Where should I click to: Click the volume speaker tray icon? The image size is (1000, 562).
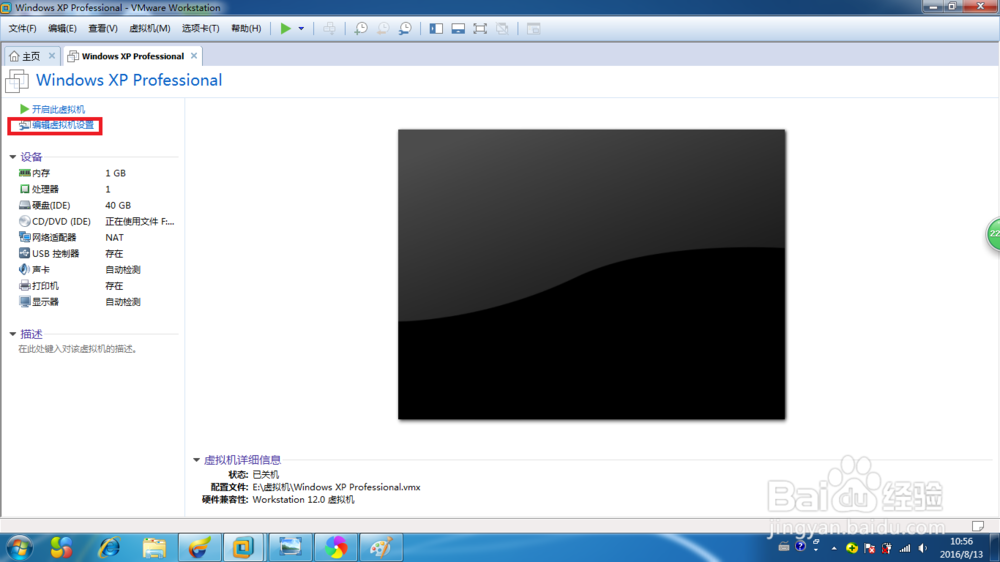point(923,548)
